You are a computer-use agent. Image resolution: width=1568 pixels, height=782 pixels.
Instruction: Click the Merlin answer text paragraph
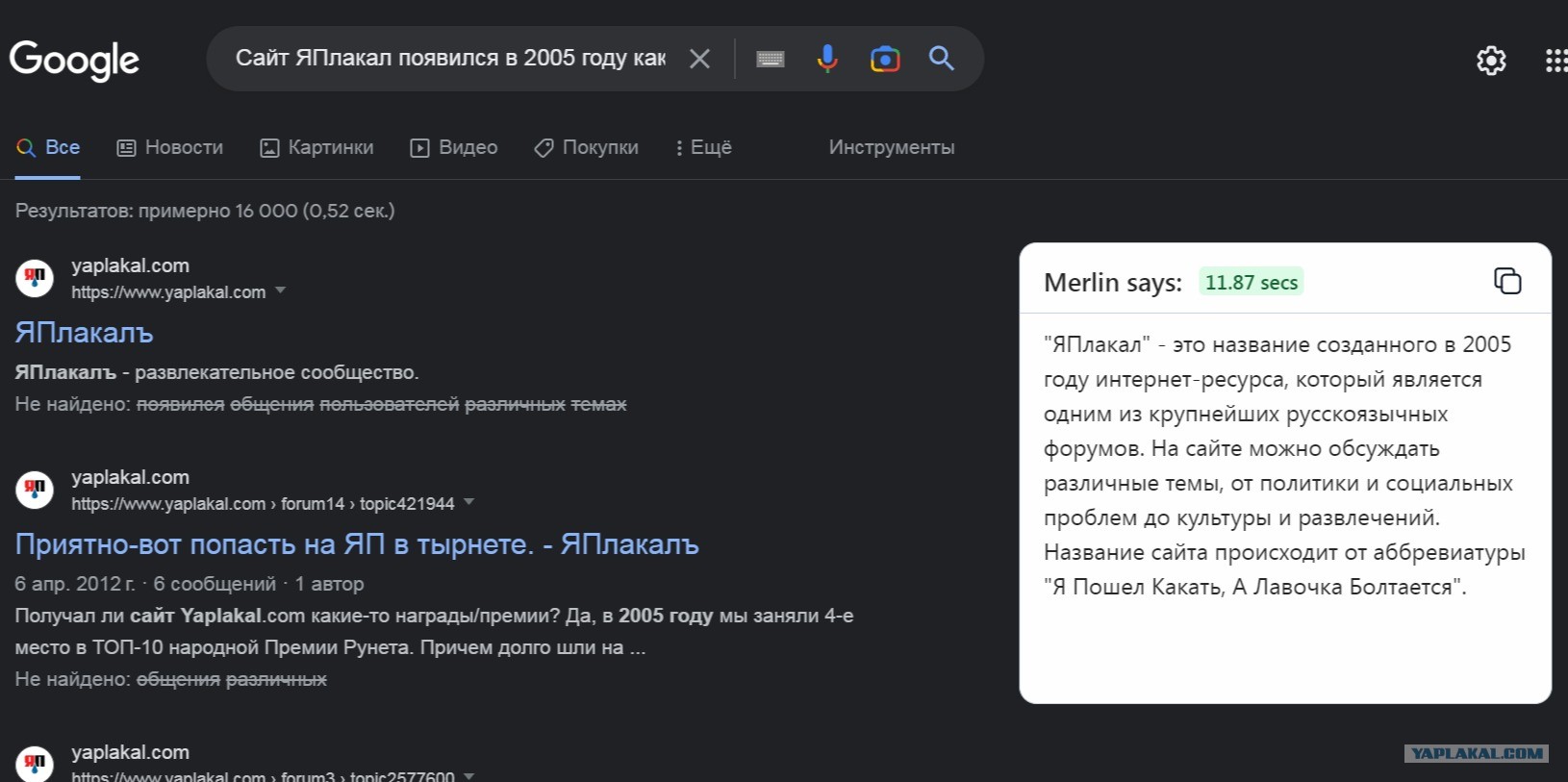tap(1284, 466)
